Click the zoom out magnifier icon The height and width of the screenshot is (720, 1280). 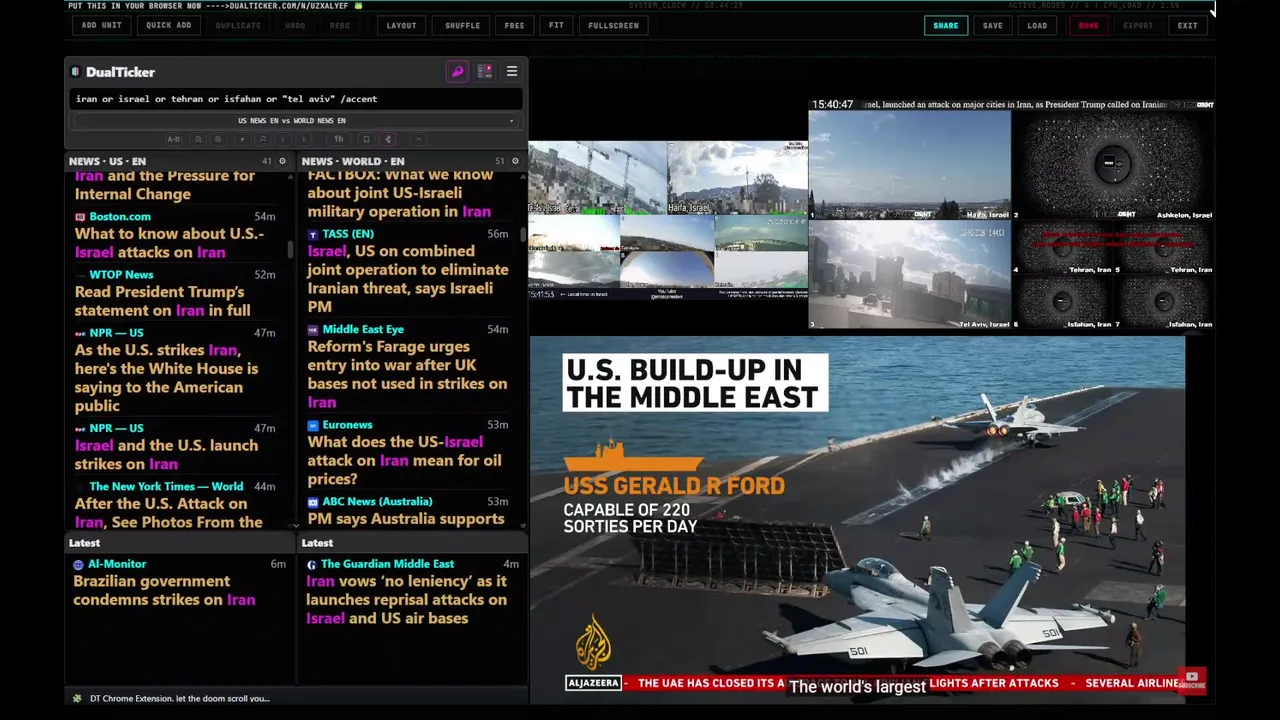point(198,139)
